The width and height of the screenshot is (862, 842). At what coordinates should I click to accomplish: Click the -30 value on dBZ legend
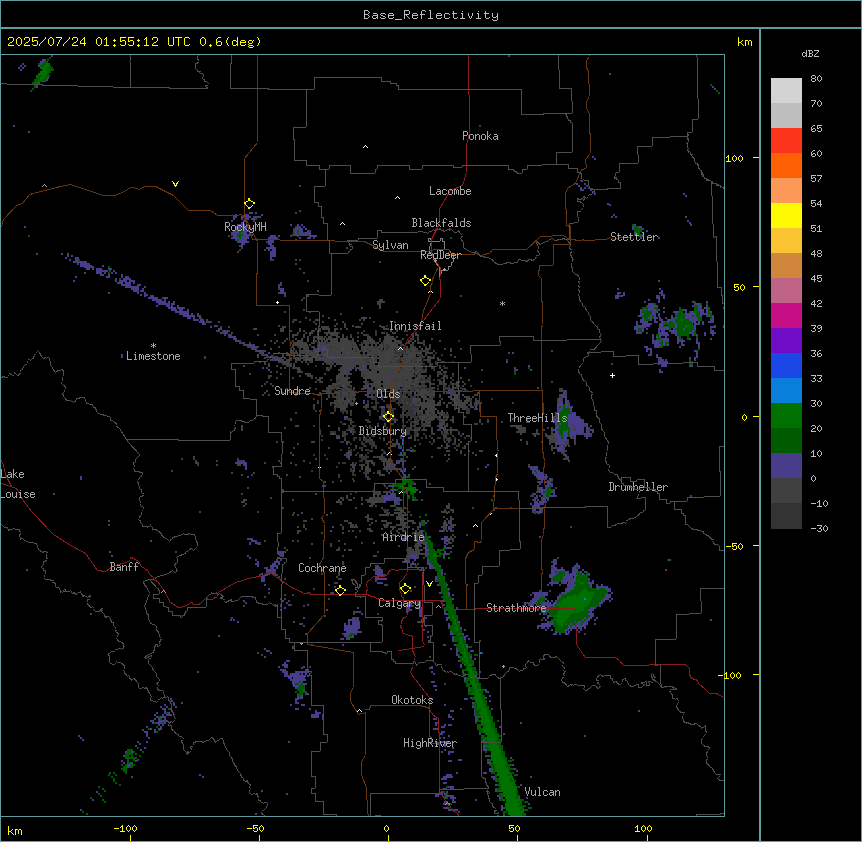pyautogui.click(x=819, y=529)
